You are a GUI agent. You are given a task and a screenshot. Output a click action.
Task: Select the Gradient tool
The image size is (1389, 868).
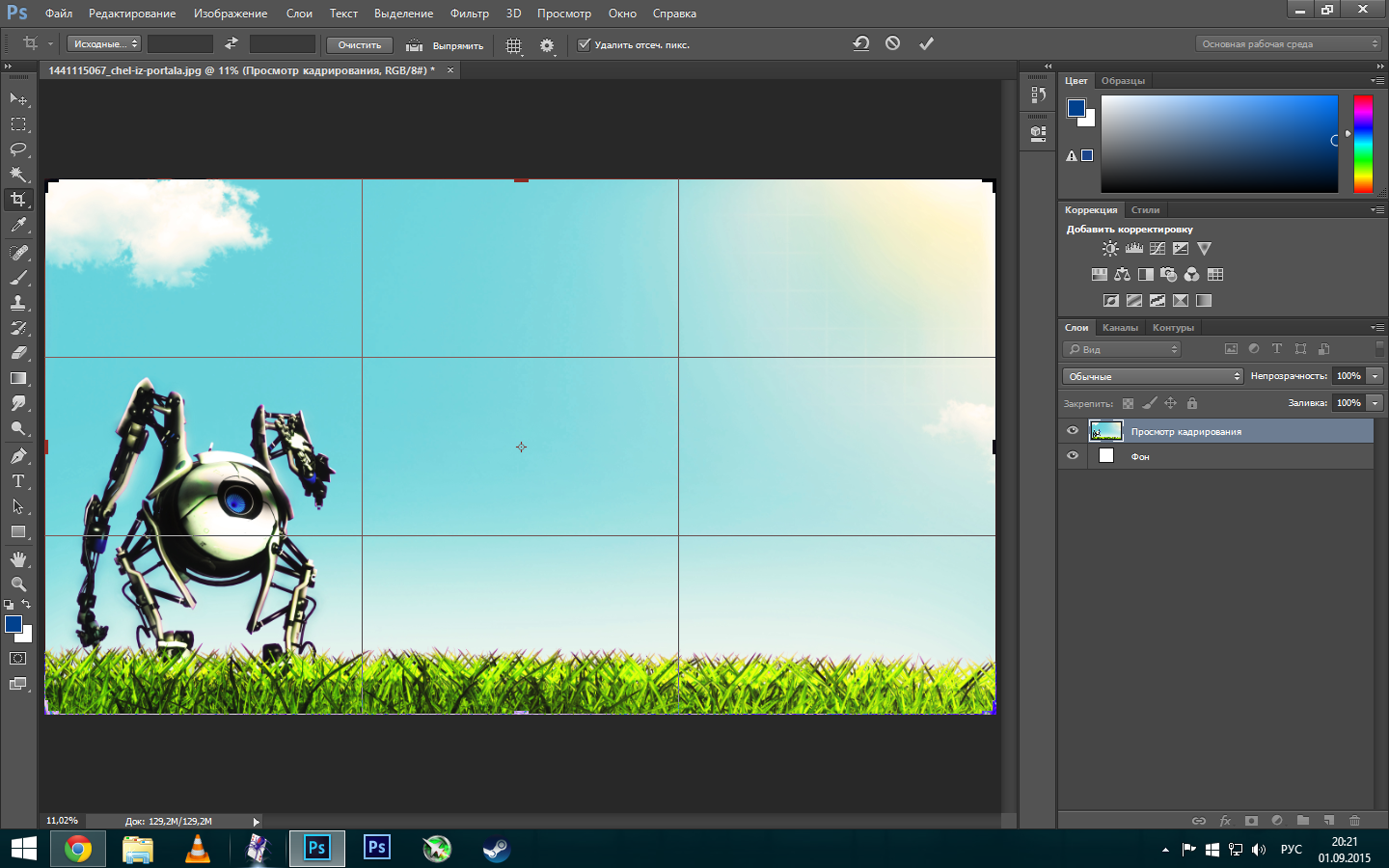[18, 378]
